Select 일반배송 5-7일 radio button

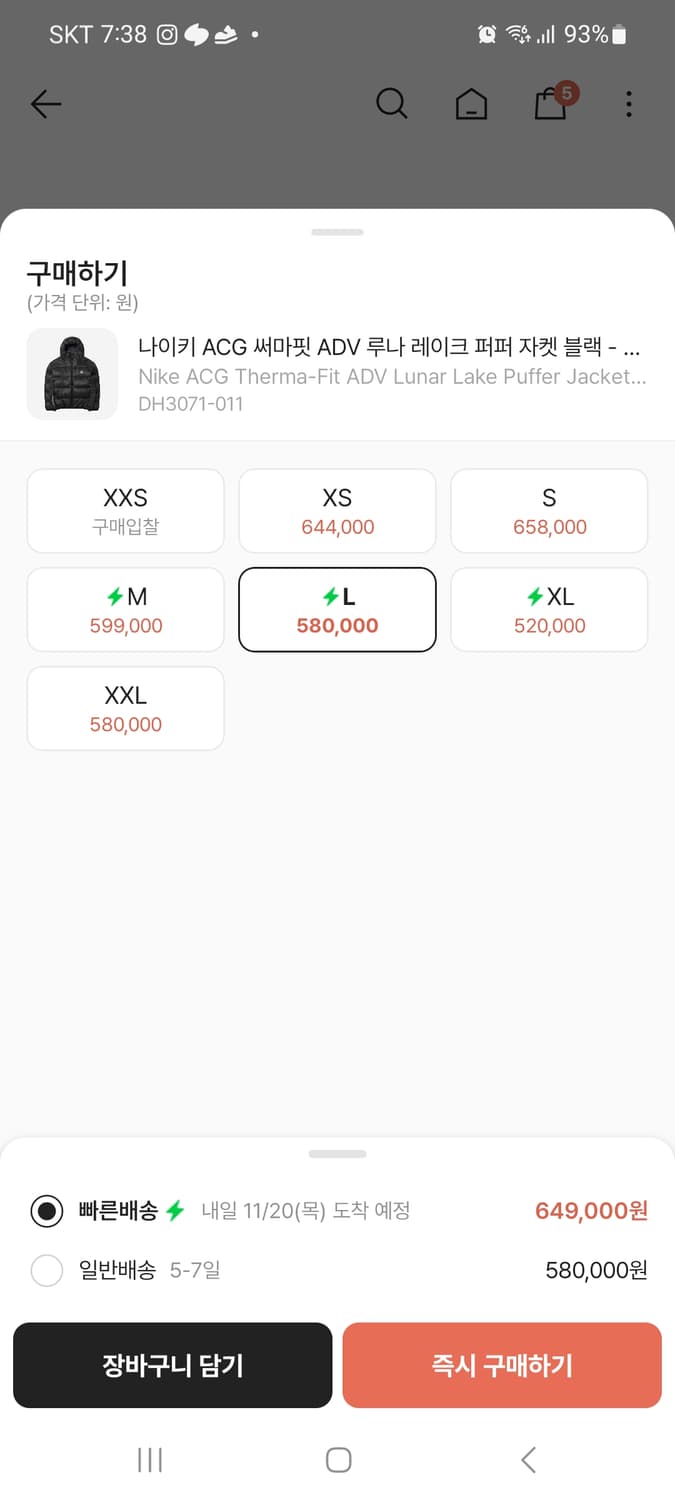(47, 1271)
